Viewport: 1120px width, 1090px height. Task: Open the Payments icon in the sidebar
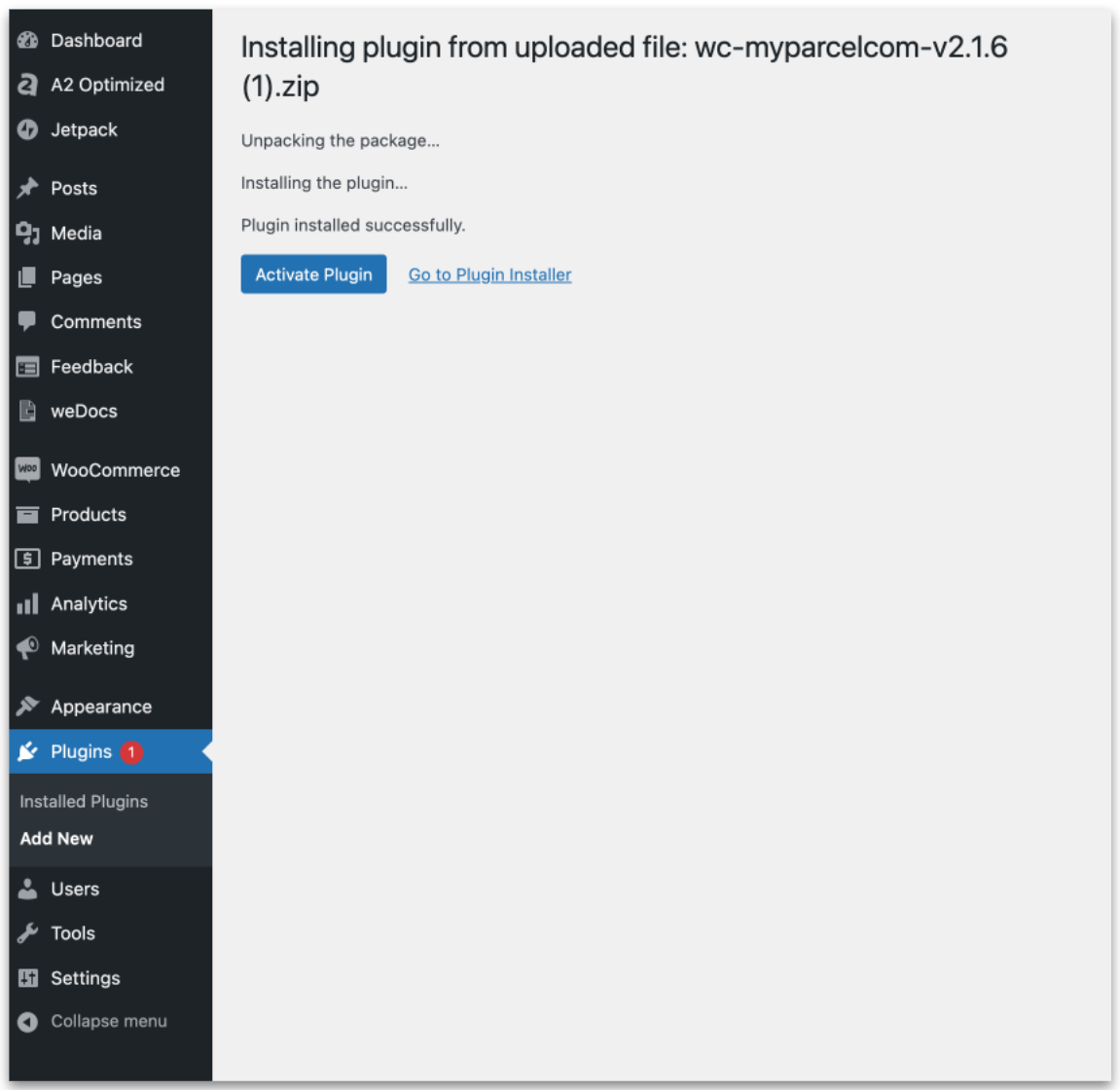27,559
